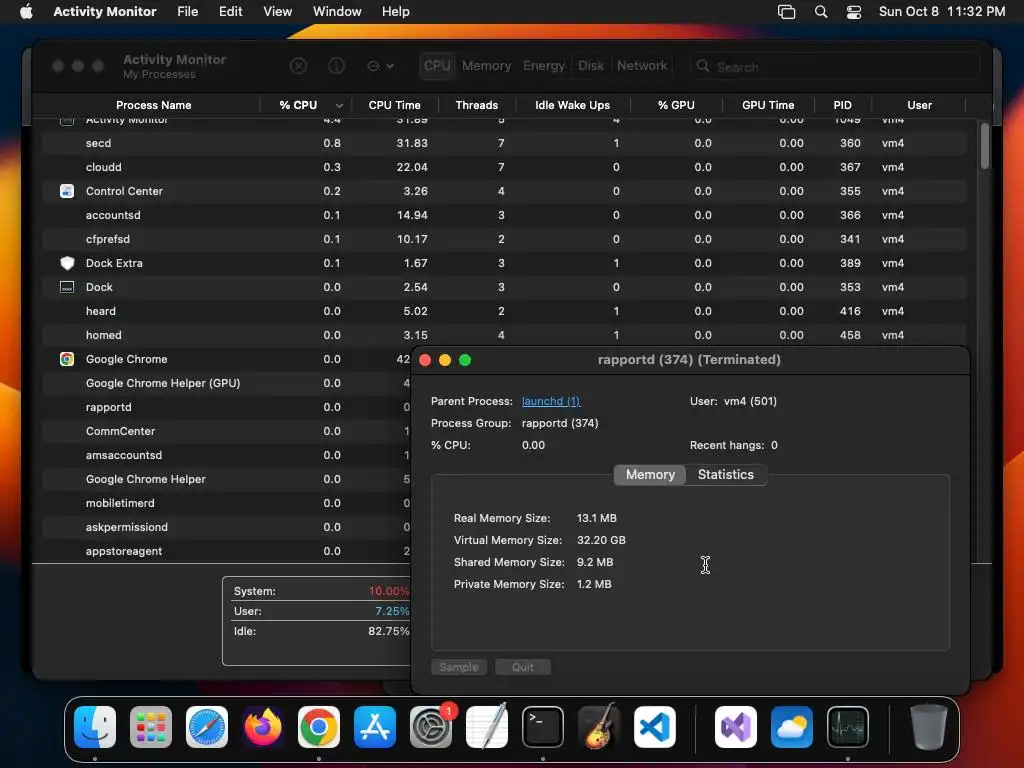Click in the Search field
This screenshot has height=768, width=1024.
pos(835,67)
